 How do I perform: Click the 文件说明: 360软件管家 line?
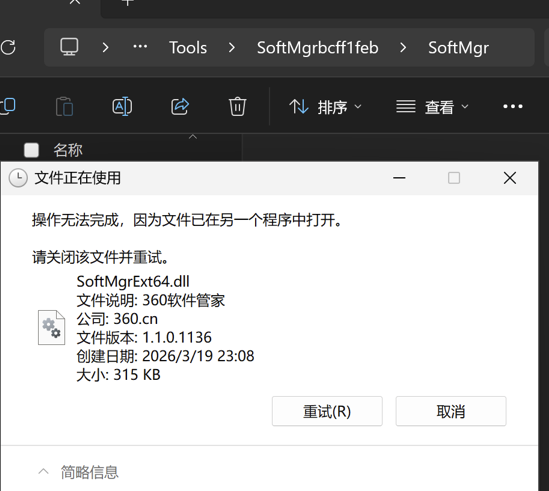151,300
